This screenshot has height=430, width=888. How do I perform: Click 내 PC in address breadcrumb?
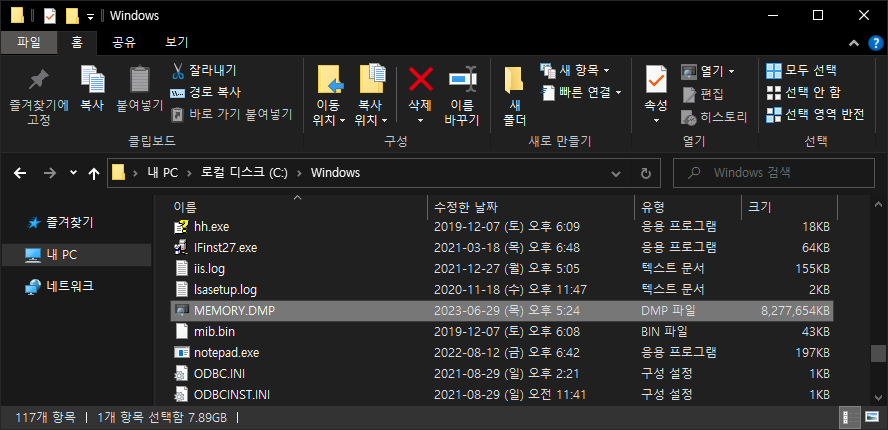[163, 173]
